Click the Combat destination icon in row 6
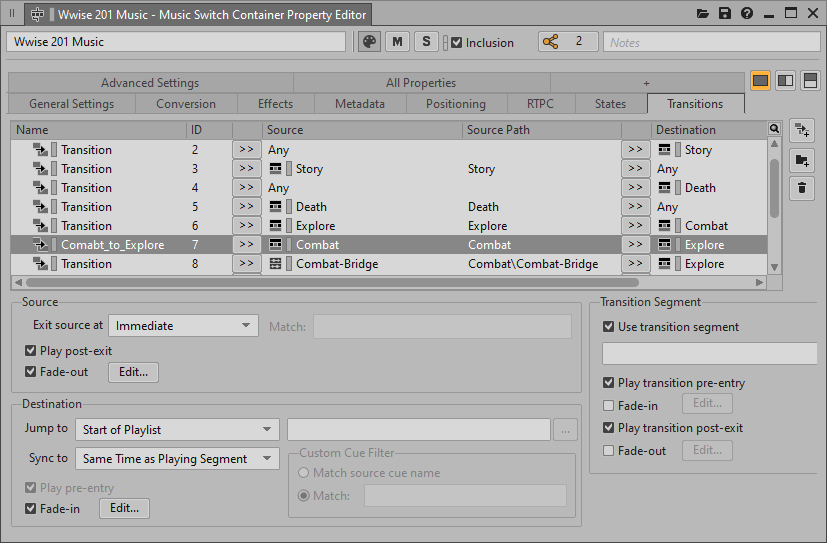827x543 pixels. 665,226
